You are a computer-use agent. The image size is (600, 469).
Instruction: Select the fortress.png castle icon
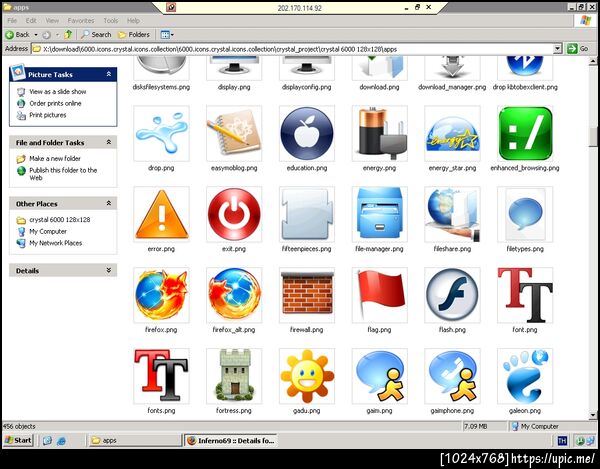click(x=234, y=376)
